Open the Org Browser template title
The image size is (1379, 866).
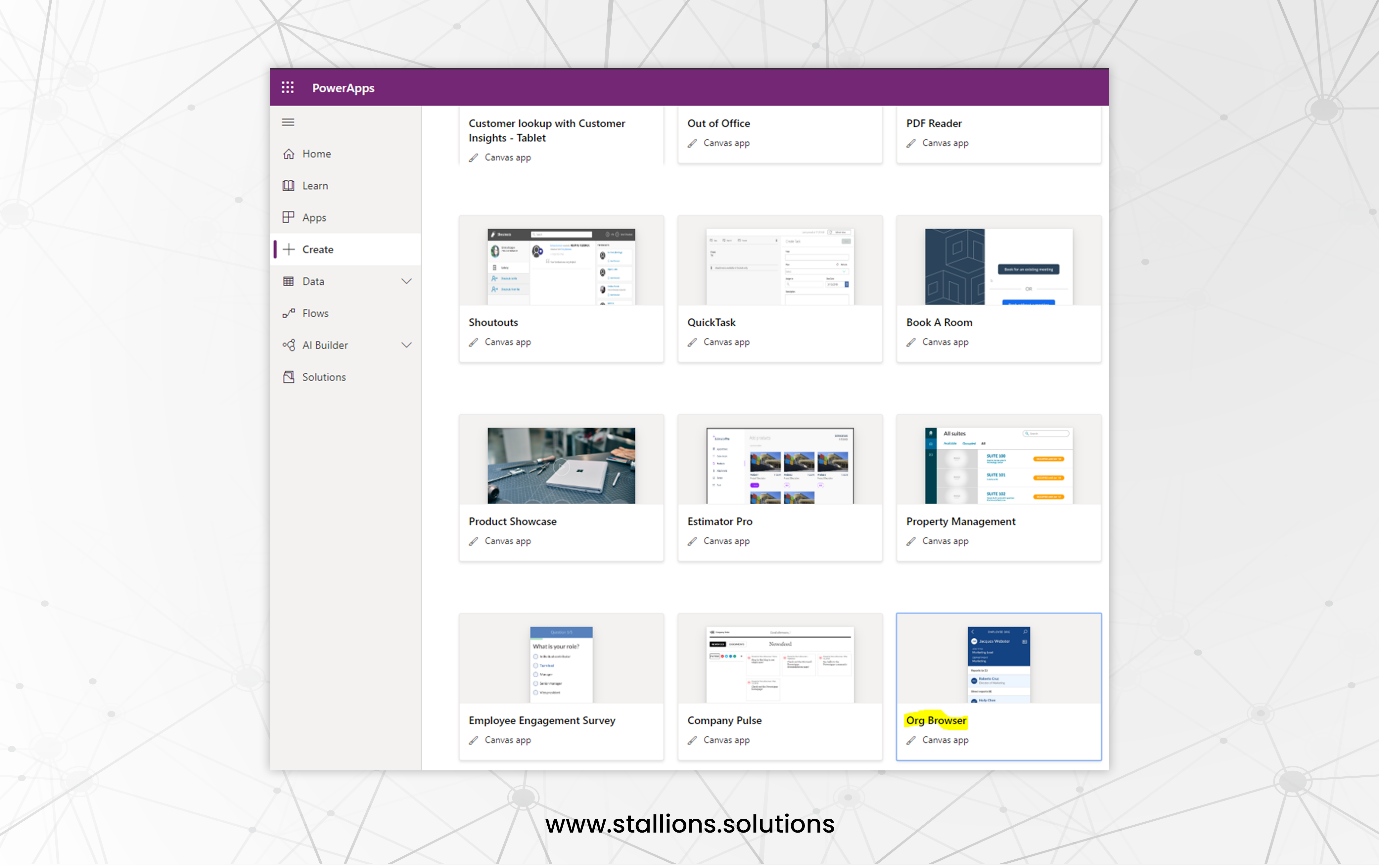click(x=937, y=721)
